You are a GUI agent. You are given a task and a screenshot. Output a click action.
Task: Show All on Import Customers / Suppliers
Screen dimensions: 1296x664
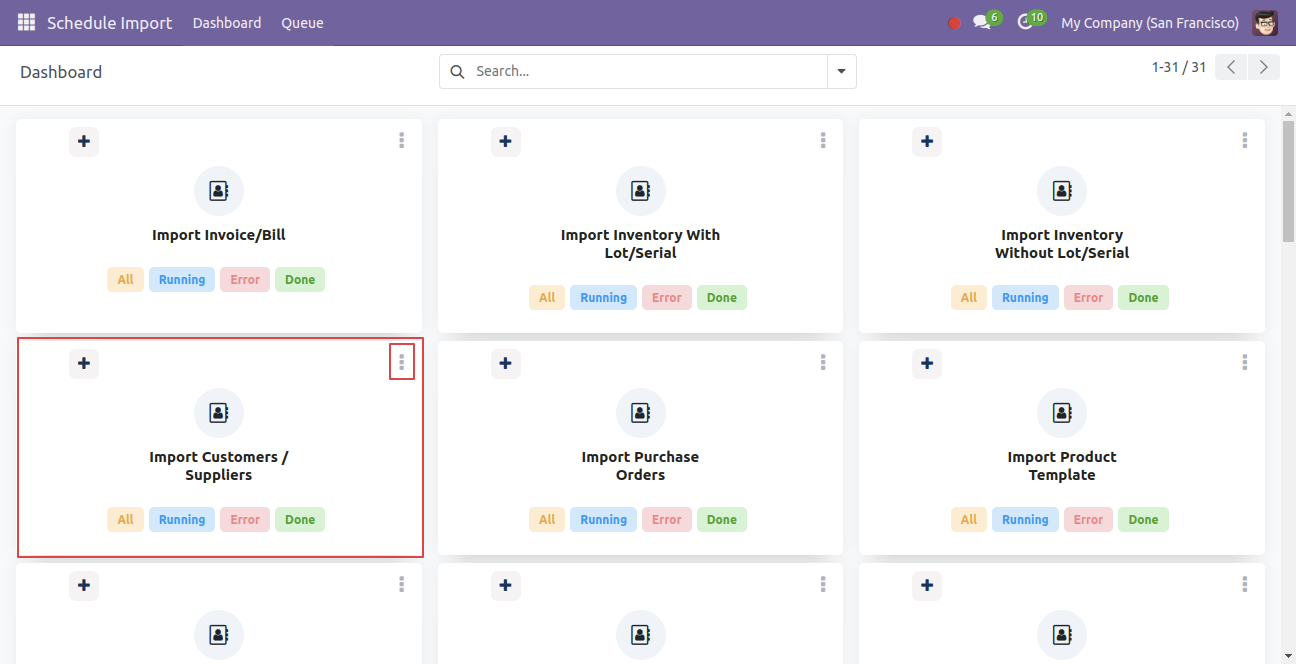click(125, 520)
